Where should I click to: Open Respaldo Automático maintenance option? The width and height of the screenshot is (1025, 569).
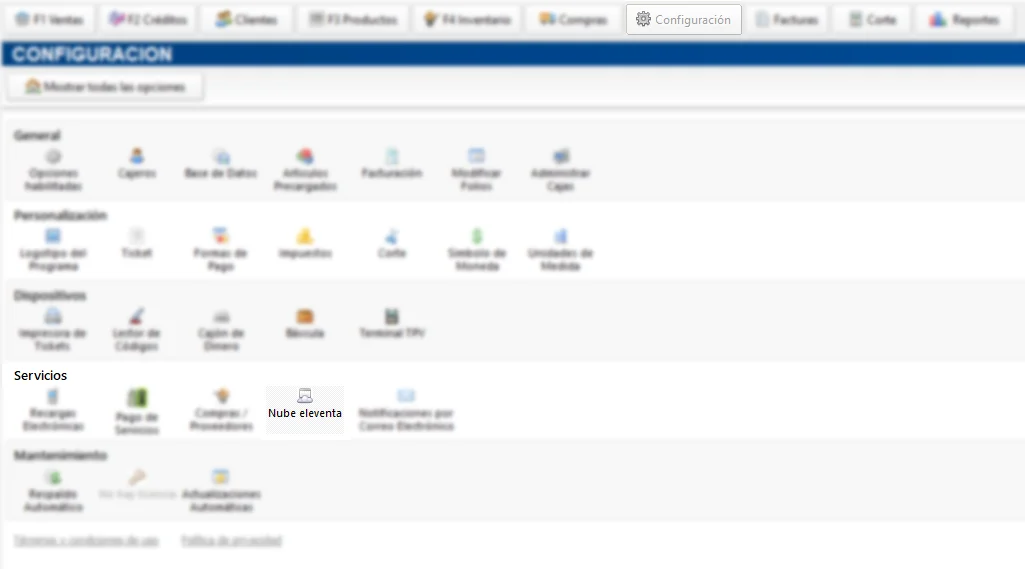[x=54, y=491]
